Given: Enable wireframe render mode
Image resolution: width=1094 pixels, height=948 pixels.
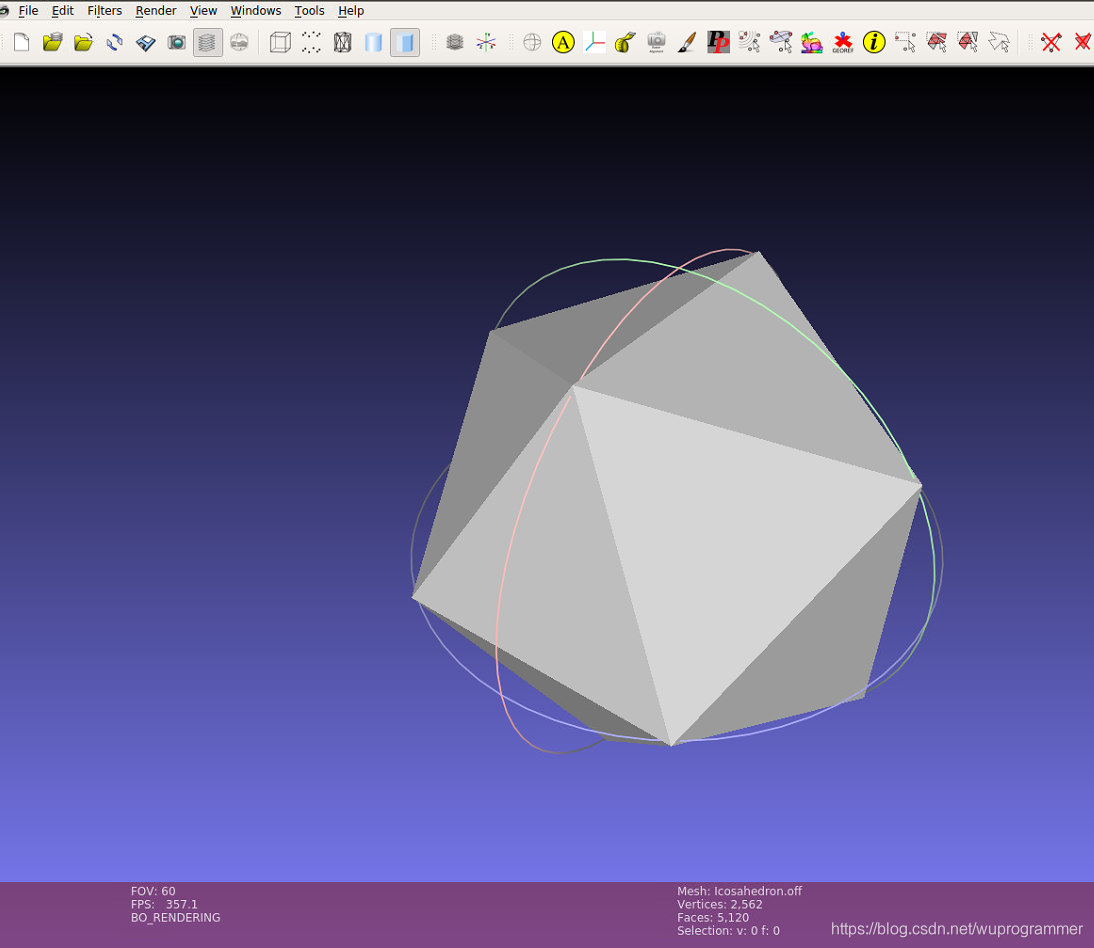Looking at the screenshot, I should (x=343, y=43).
